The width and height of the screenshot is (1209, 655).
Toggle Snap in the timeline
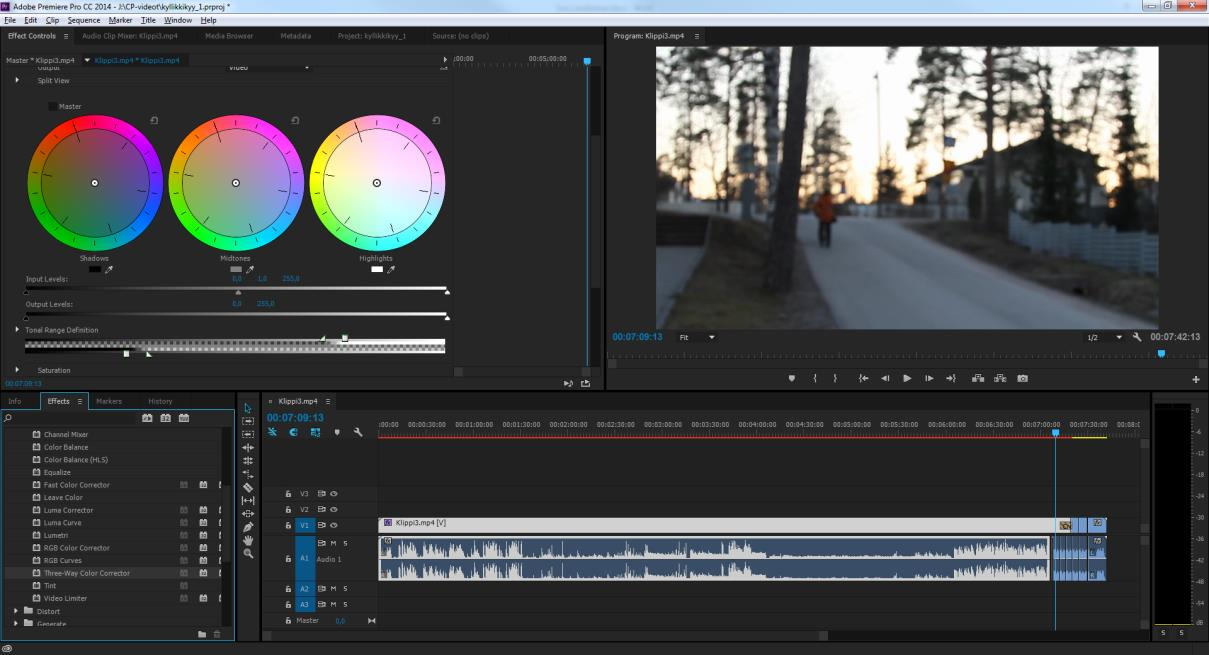295,432
